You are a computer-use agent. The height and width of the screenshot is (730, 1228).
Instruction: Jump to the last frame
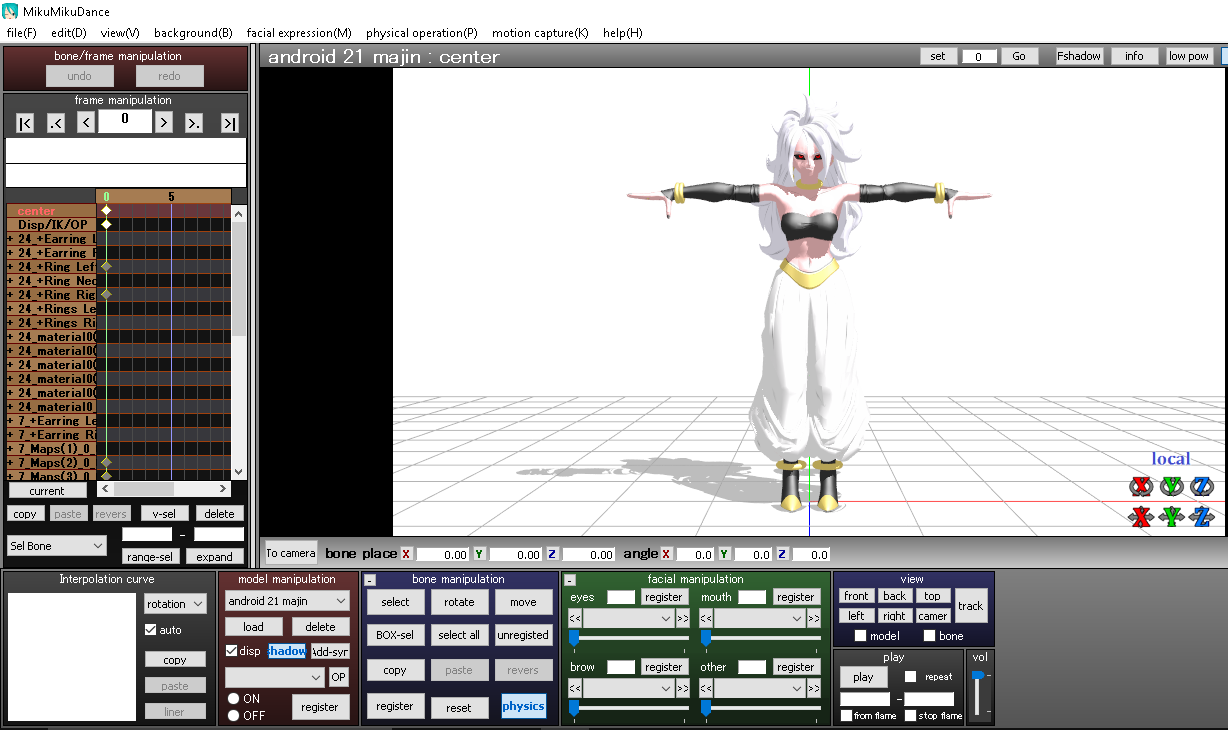click(x=230, y=122)
